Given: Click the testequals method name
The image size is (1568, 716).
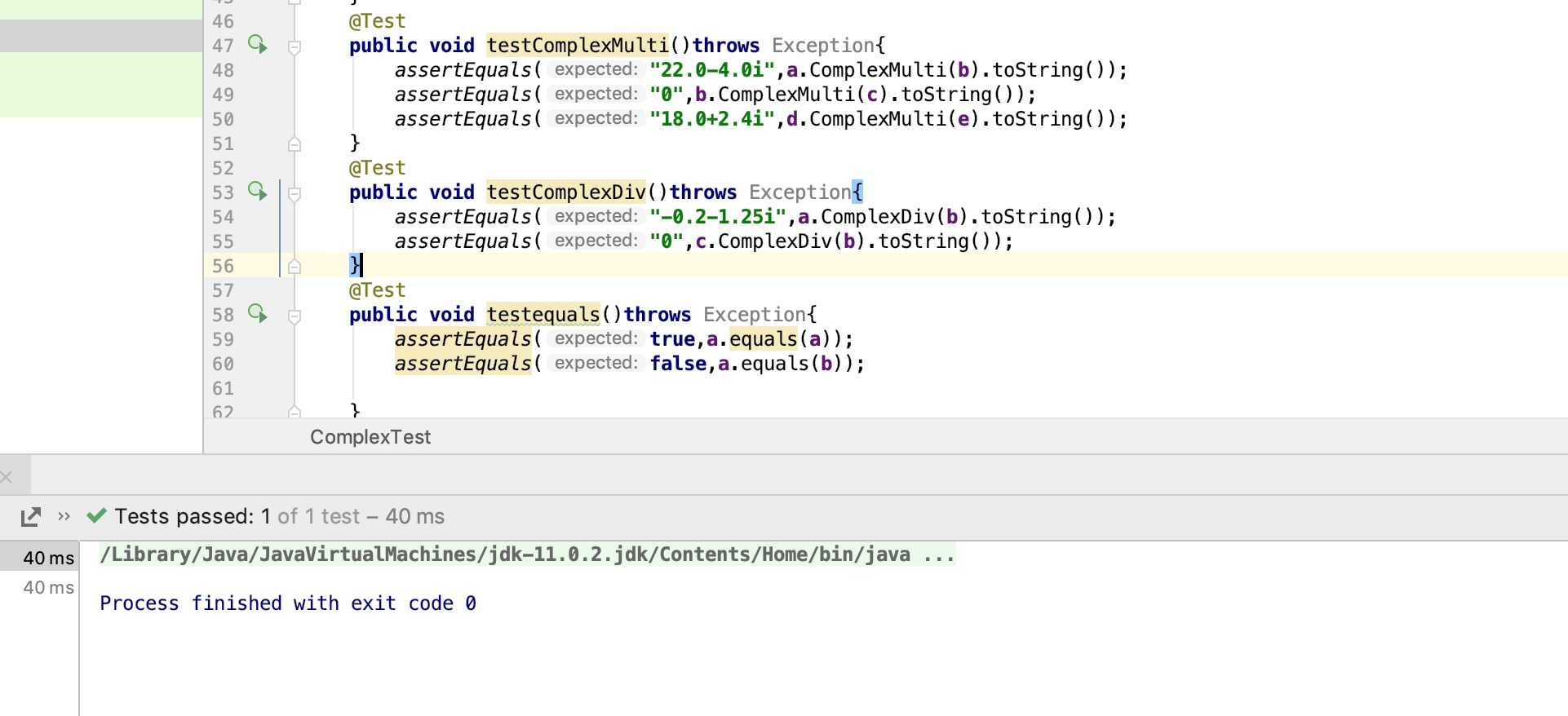Looking at the screenshot, I should coord(543,314).
